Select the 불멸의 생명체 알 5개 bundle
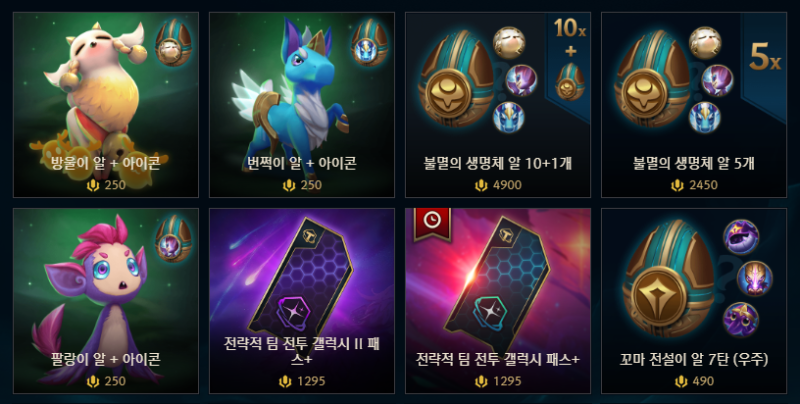This screenshot has height=404, width=800. [x=693, y=105]
